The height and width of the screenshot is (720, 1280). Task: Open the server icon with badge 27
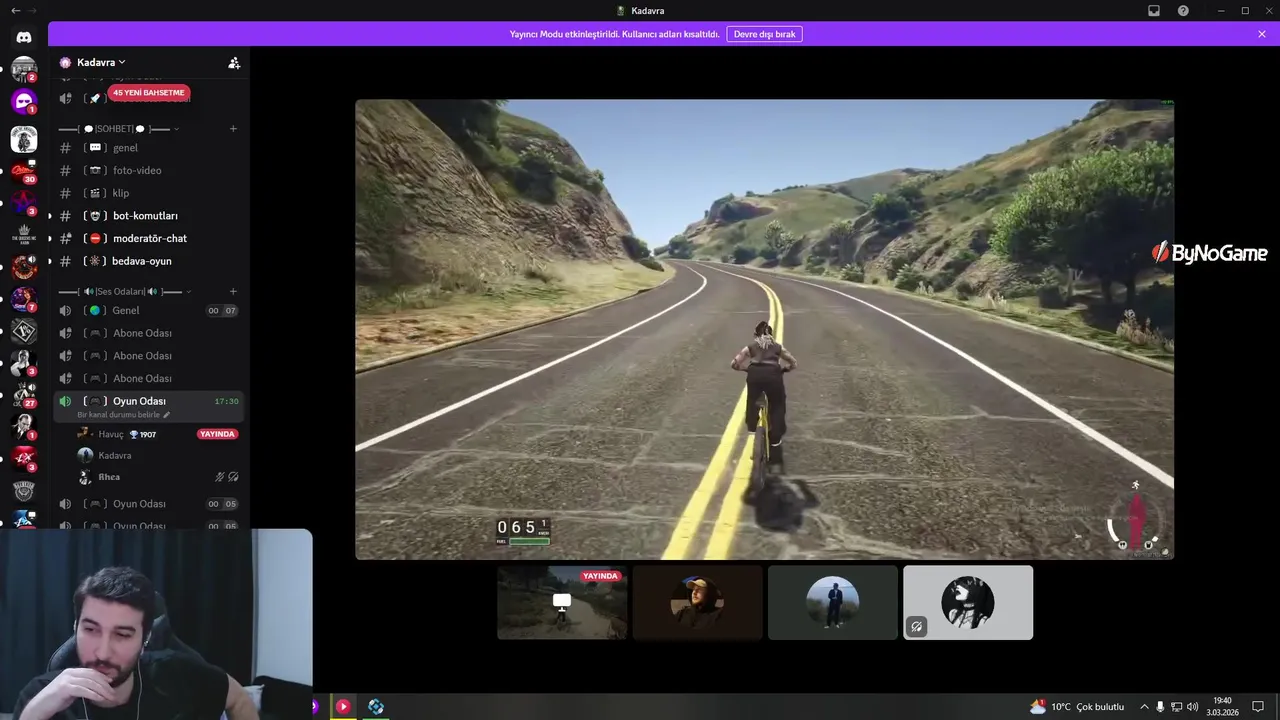pos(24,395)
